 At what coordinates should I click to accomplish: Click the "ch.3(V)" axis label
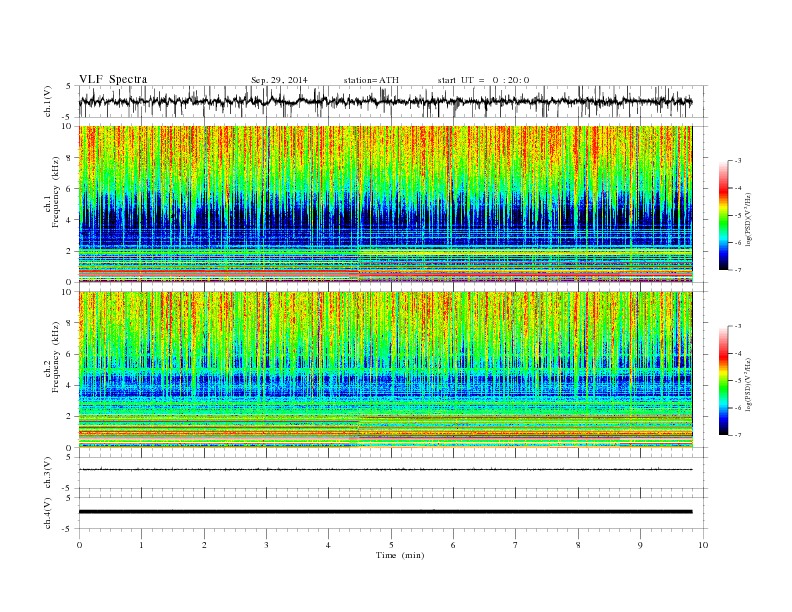[x=48, y=473]
